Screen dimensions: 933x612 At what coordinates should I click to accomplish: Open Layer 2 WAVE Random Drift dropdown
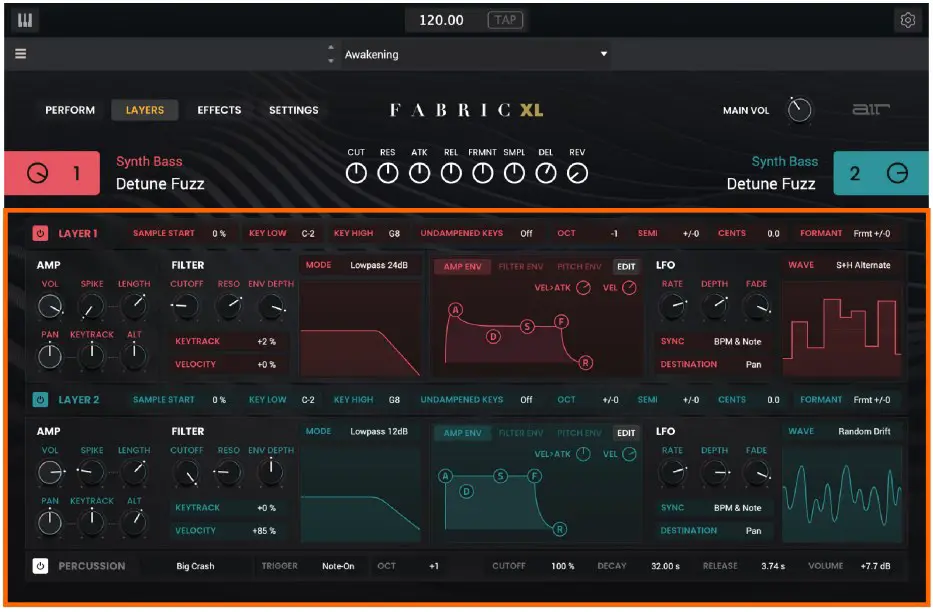pos(864,431)
